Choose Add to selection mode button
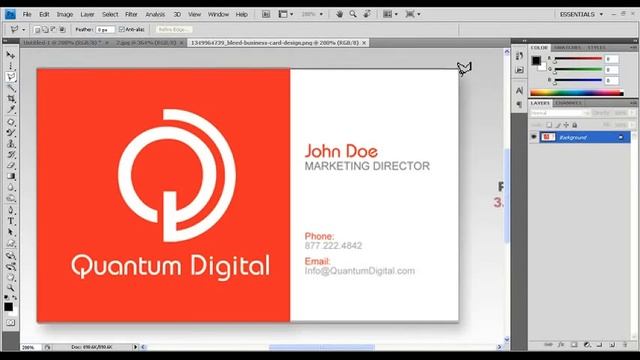This screenshot has height=360, width=640. point(45,29)
